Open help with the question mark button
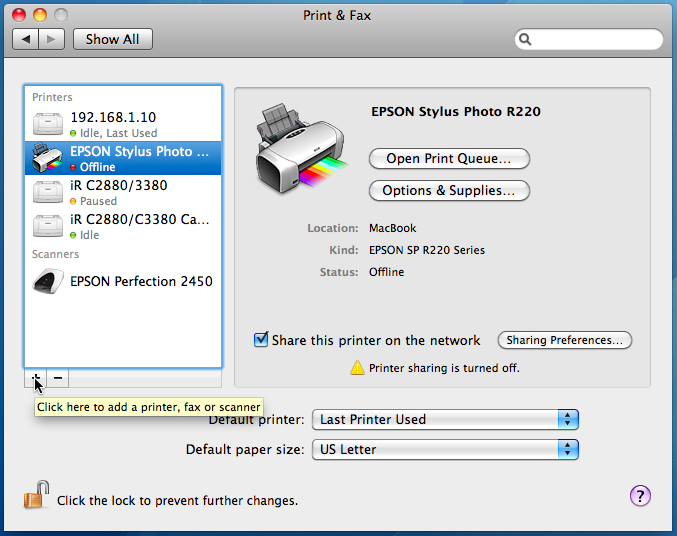The image size is (677, 536). click(x=640, y=496)
